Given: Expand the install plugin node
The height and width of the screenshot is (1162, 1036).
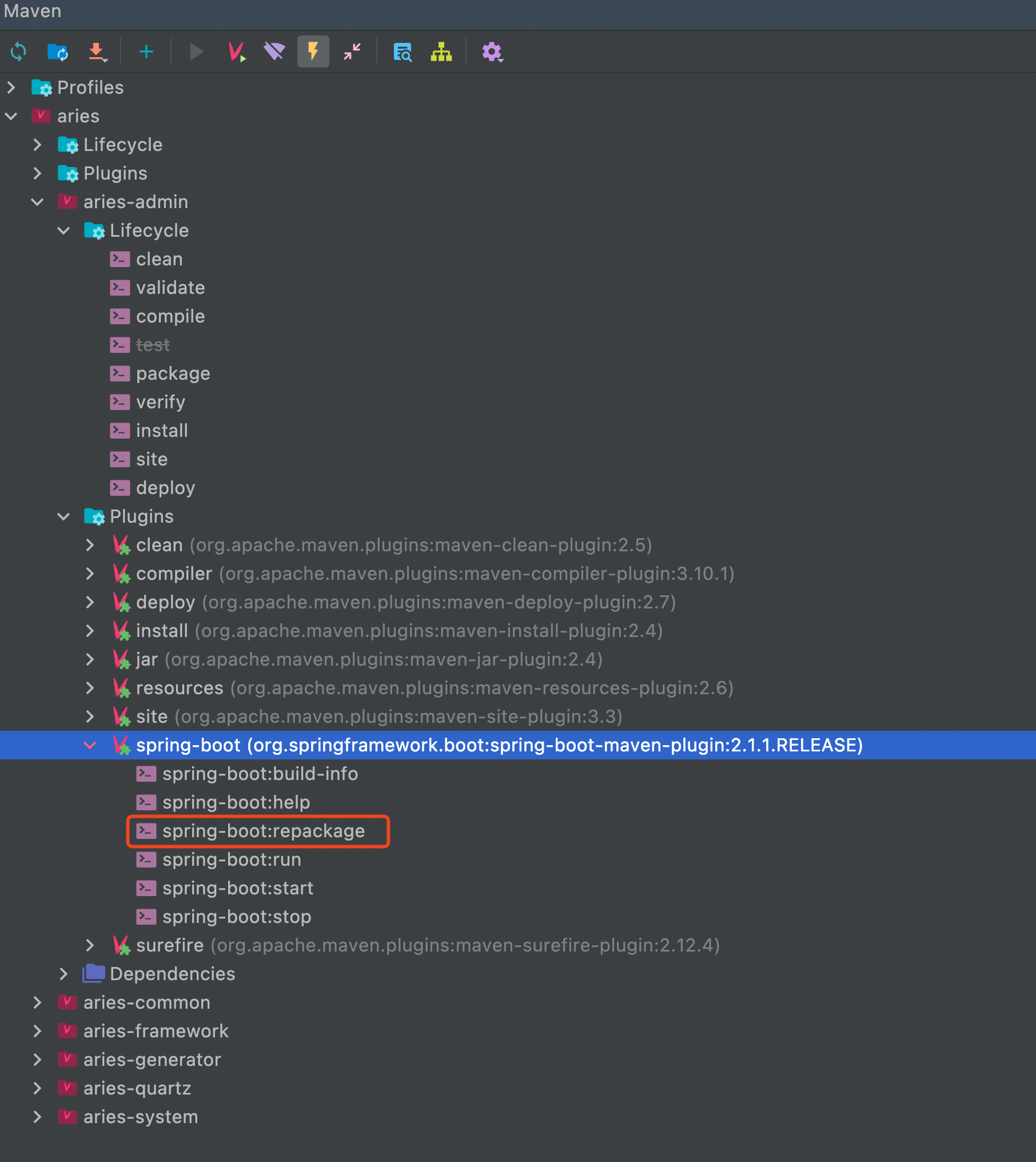Looking at the screenshot, I should (x=90, y=631).
